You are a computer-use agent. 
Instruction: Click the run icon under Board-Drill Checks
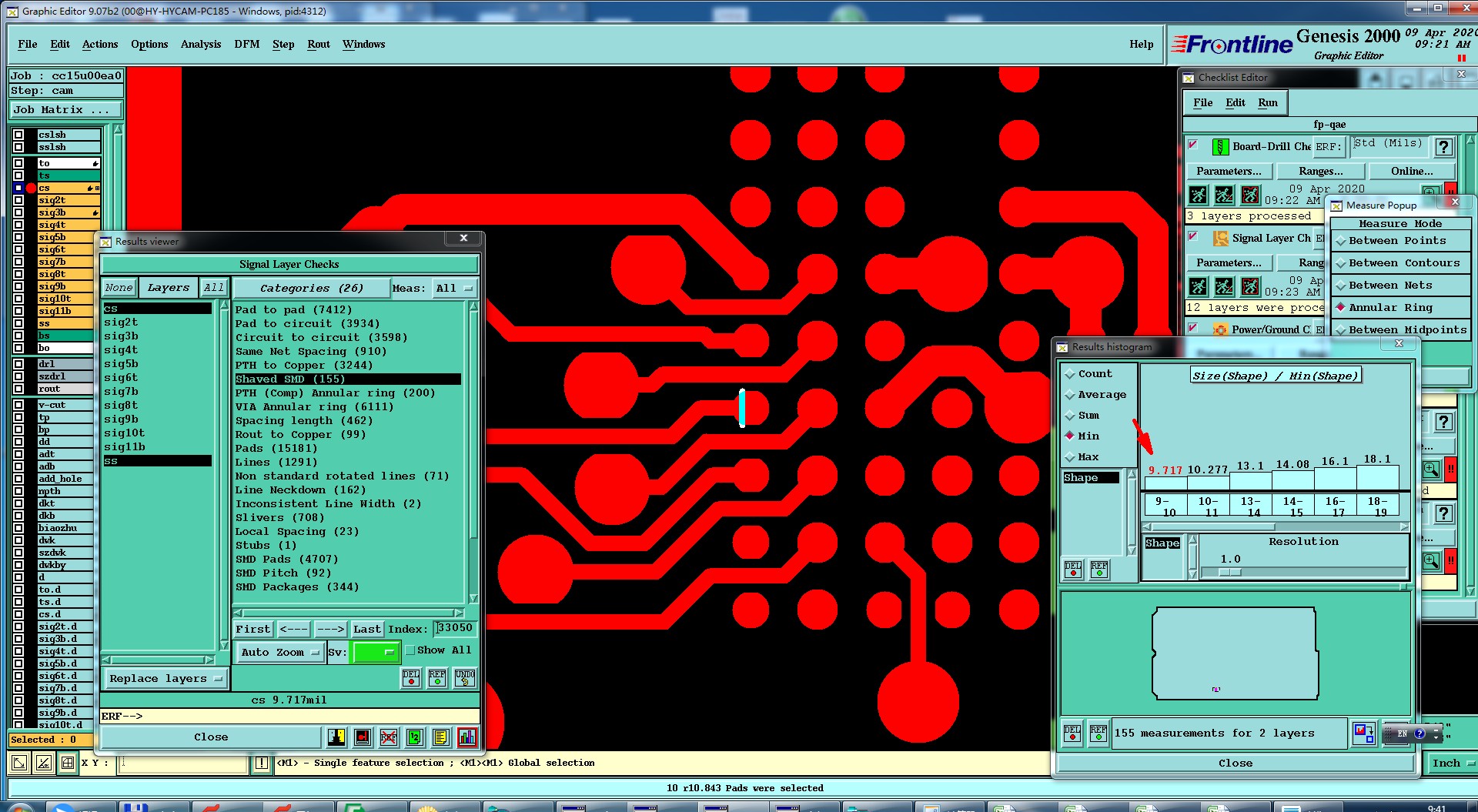point(1198,195)
